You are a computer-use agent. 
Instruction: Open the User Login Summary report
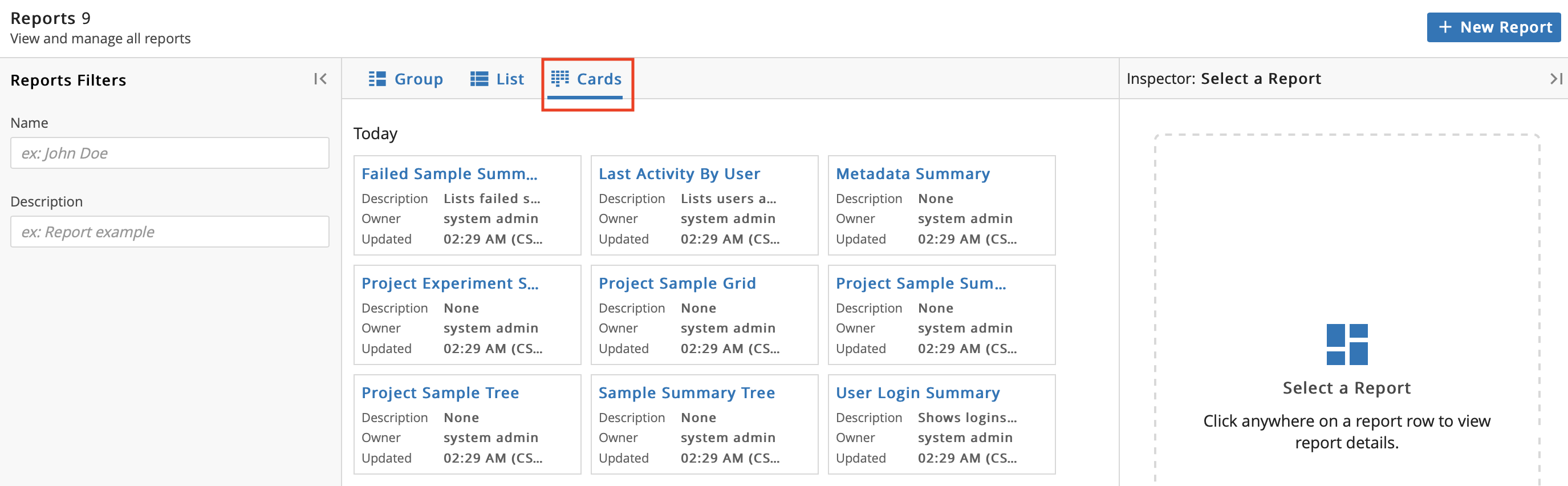[918, 394]
